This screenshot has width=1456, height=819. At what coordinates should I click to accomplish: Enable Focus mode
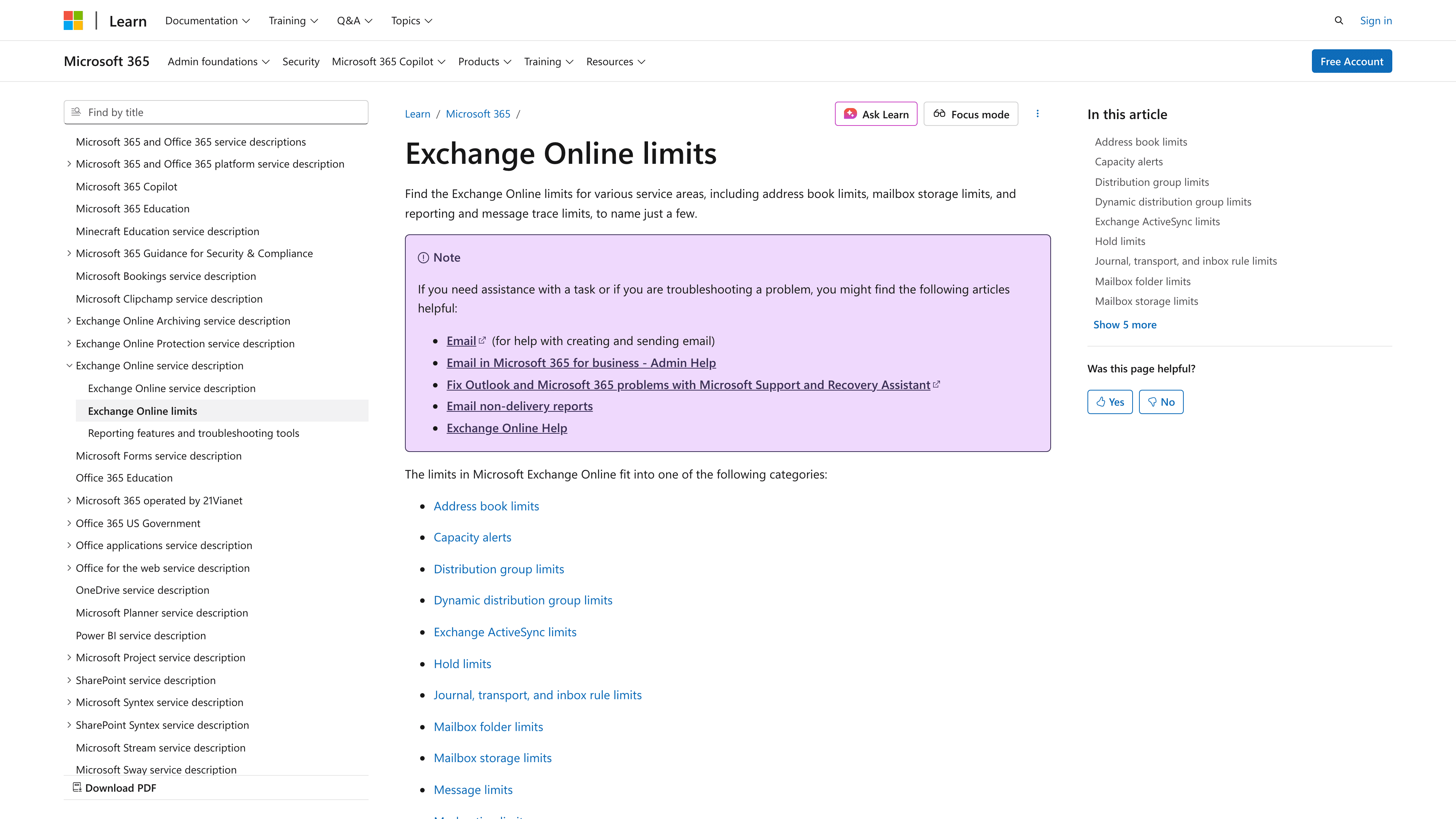pos(970,114)
